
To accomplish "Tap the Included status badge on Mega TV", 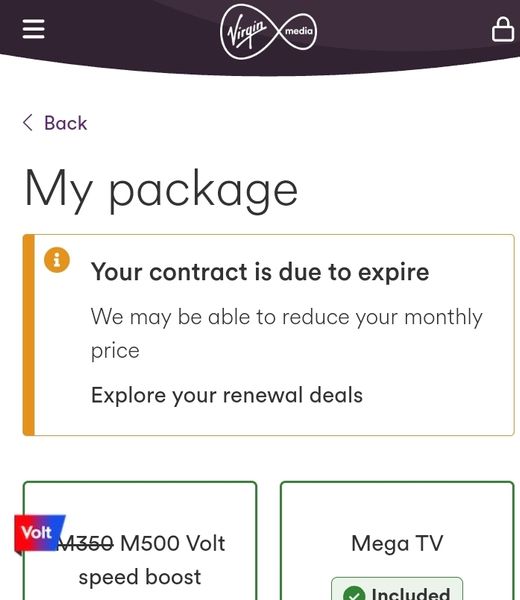I will point(397,589).
